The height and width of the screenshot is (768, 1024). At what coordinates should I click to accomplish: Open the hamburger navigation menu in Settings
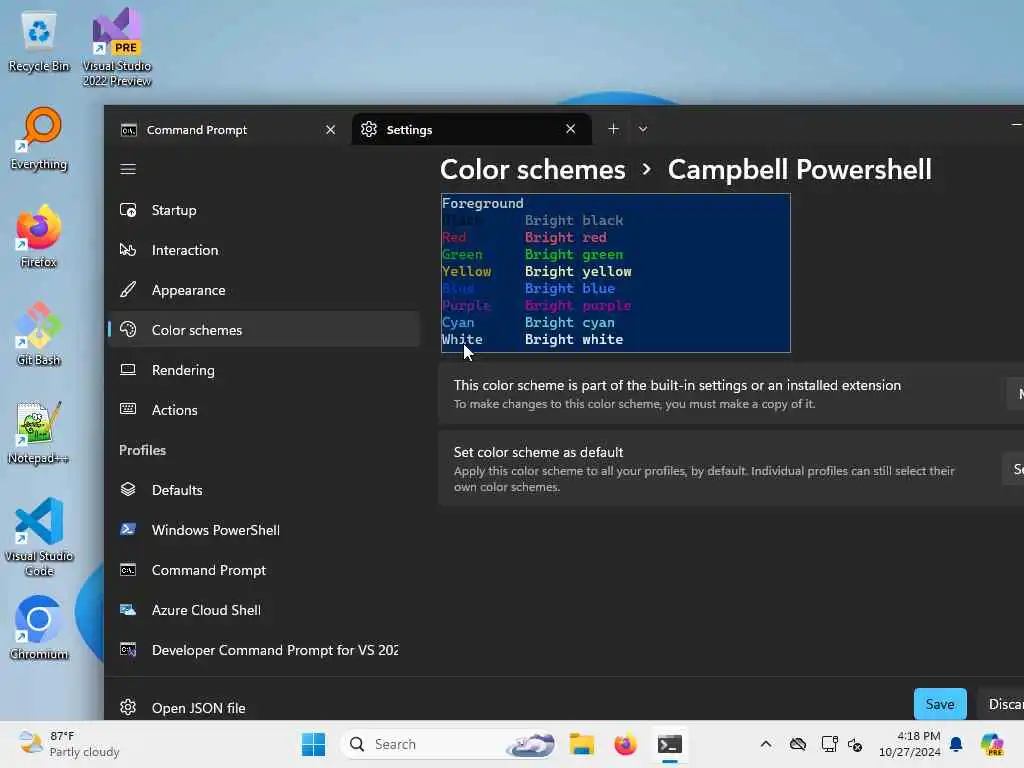[128, 169]
